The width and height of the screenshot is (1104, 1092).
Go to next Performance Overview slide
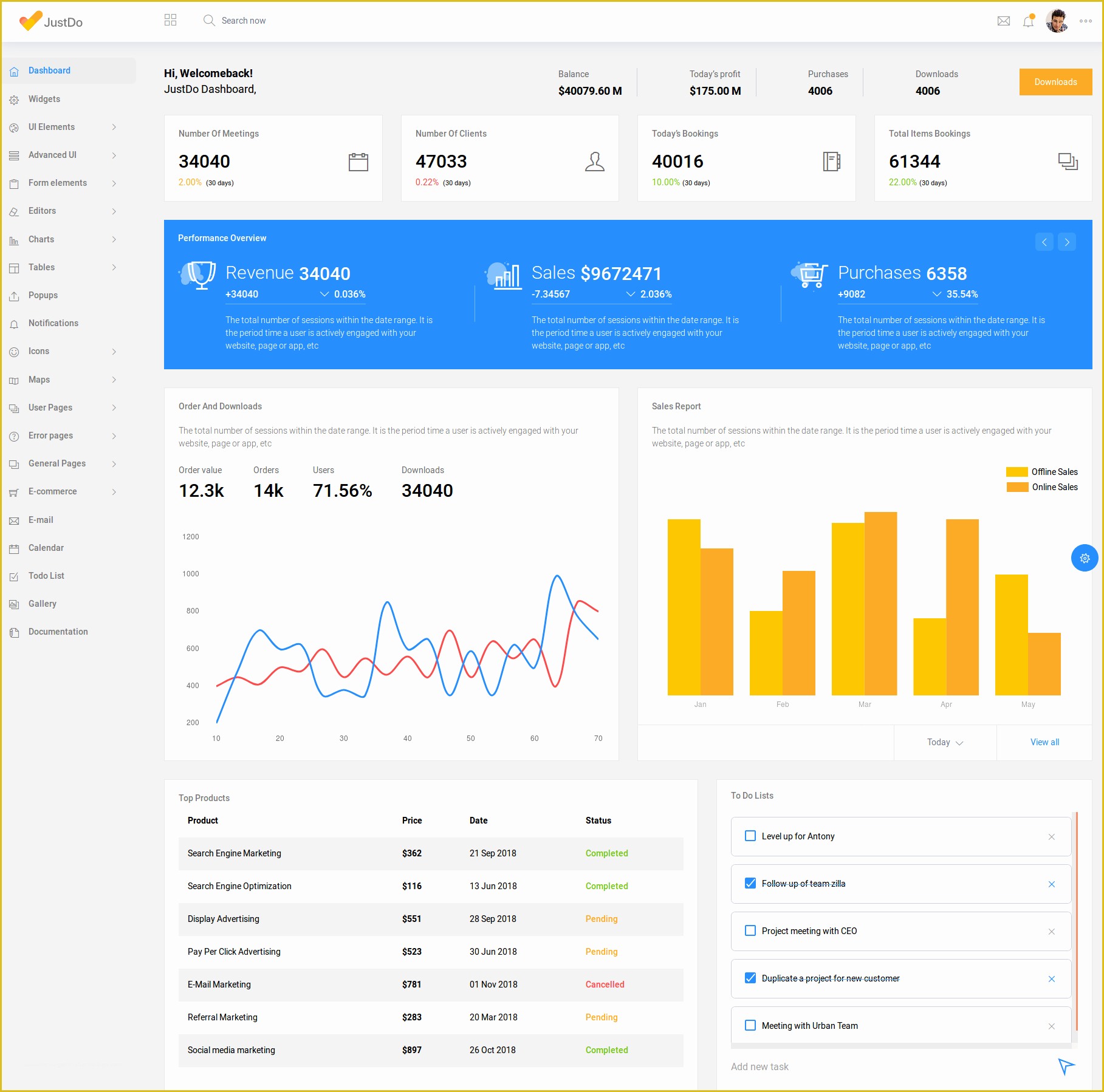point(1067,242)
